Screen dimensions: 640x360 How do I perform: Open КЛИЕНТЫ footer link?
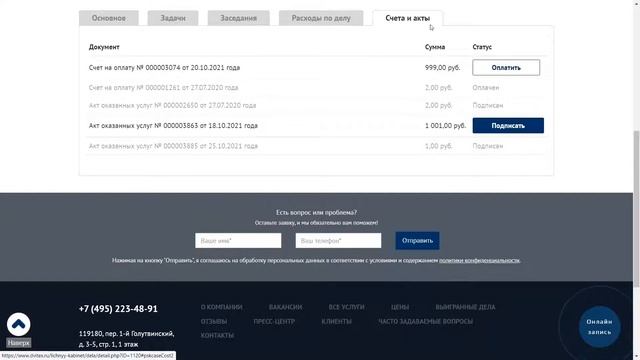pyautogui.click(x=336, y=321)
